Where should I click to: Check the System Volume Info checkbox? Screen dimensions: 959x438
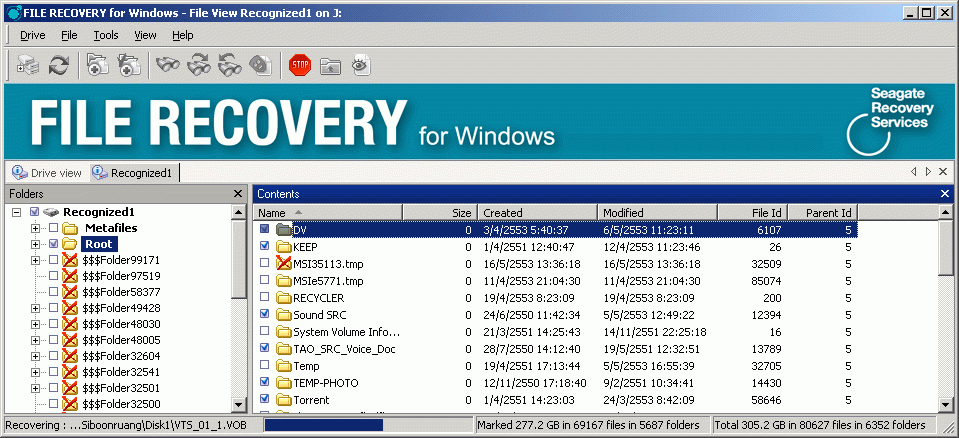pos(264,332)
